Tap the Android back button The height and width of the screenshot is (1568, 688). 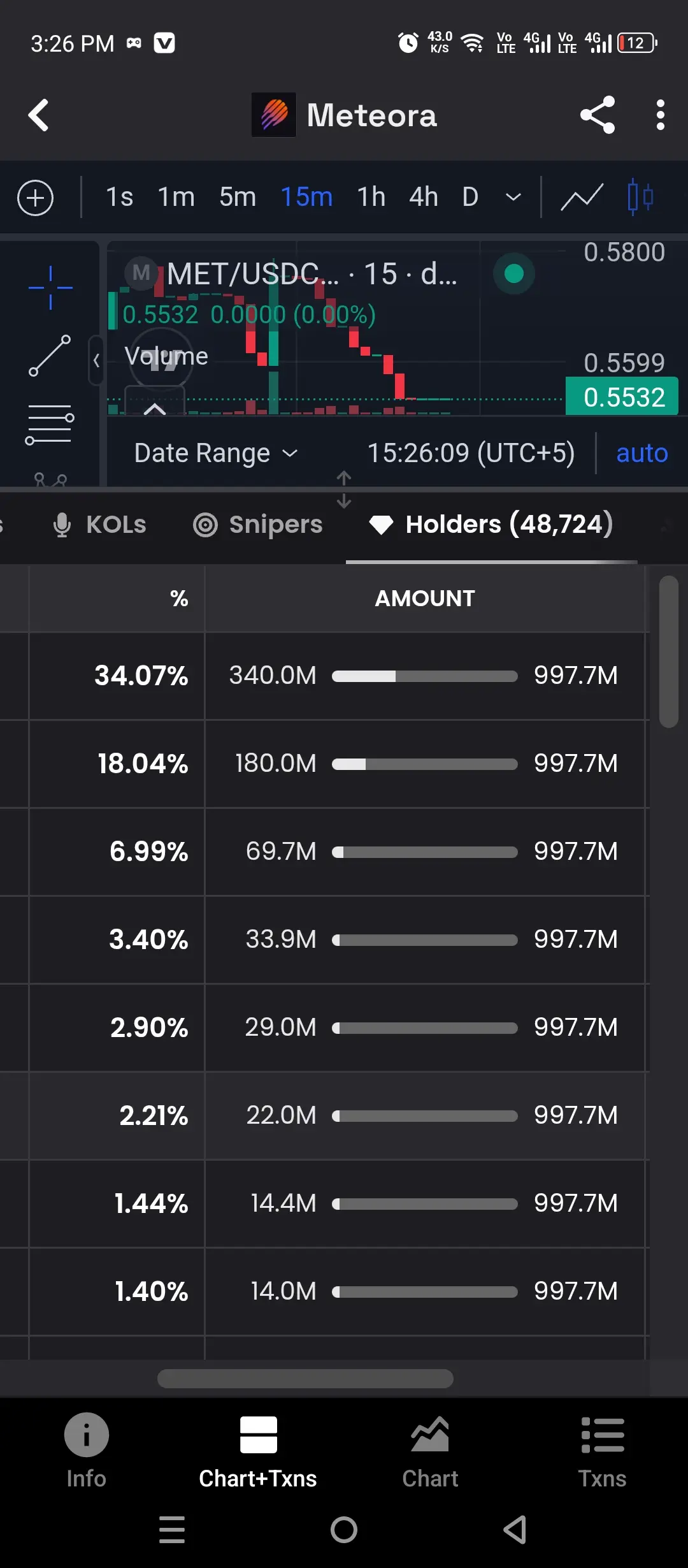pyautogui.click(x=515, y=1530)
